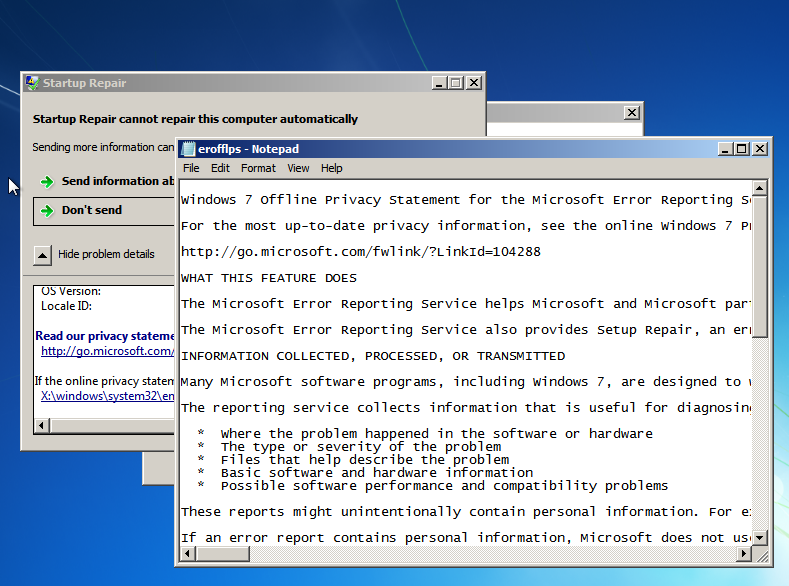
Task: Click the http://go.microsoft.com/fwlink URL line in Notepad
Action: [361, 252]
